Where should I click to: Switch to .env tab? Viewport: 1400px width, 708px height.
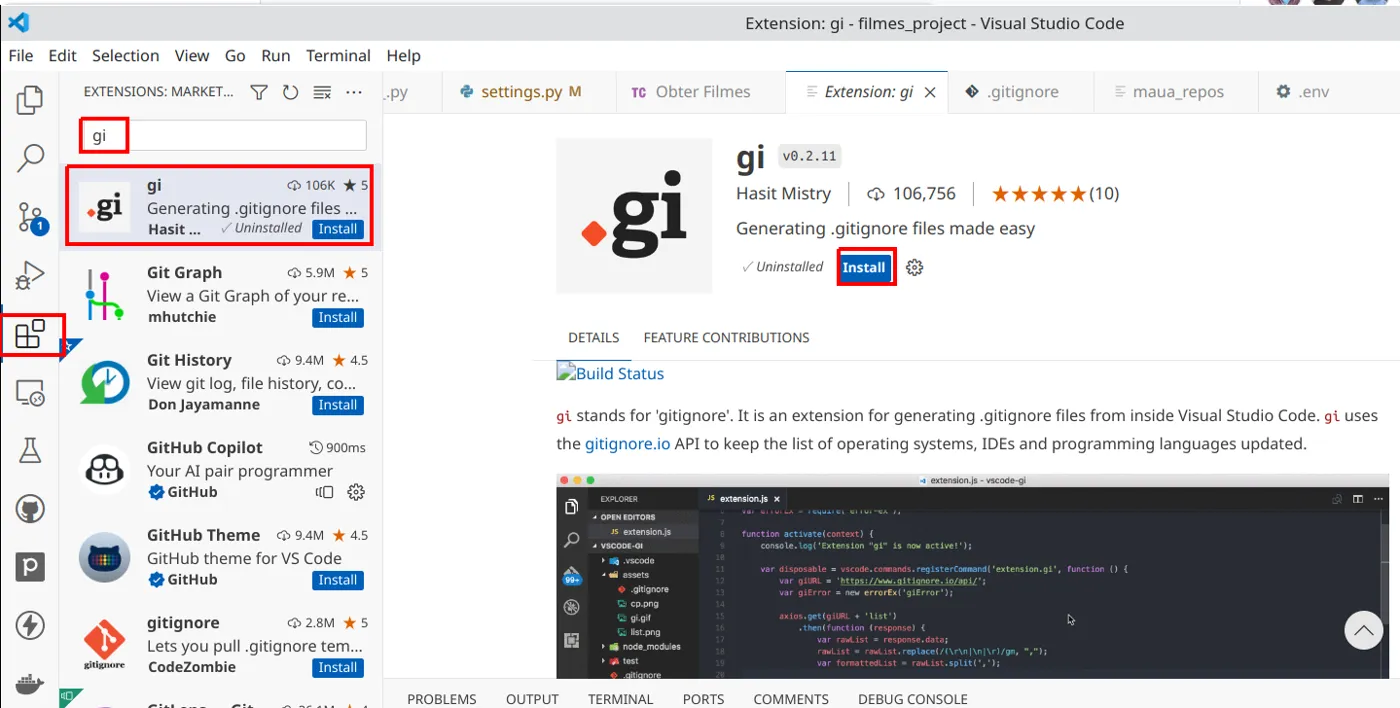click(x=1314, y=92)
